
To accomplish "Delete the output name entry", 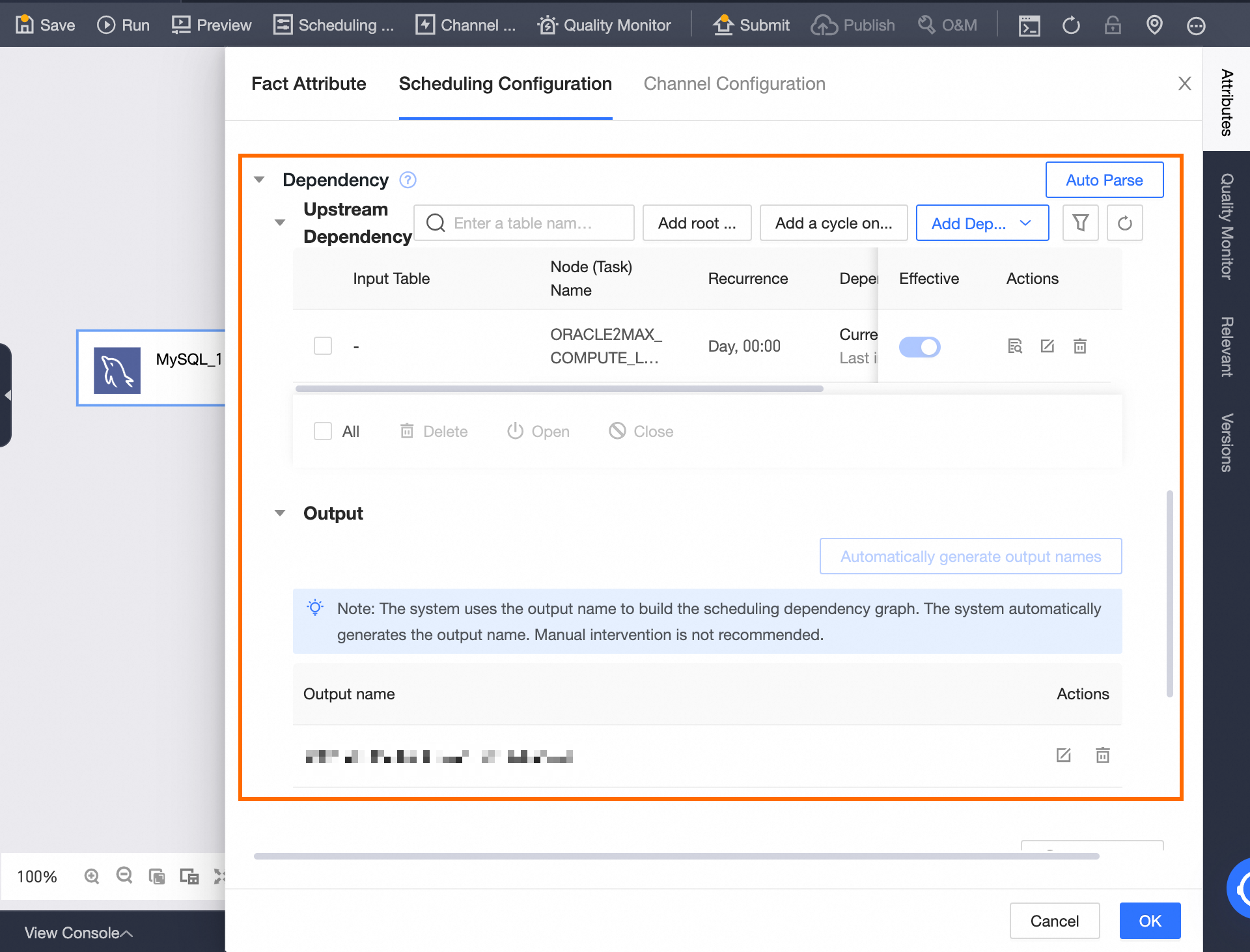I will coord(1102,755).
